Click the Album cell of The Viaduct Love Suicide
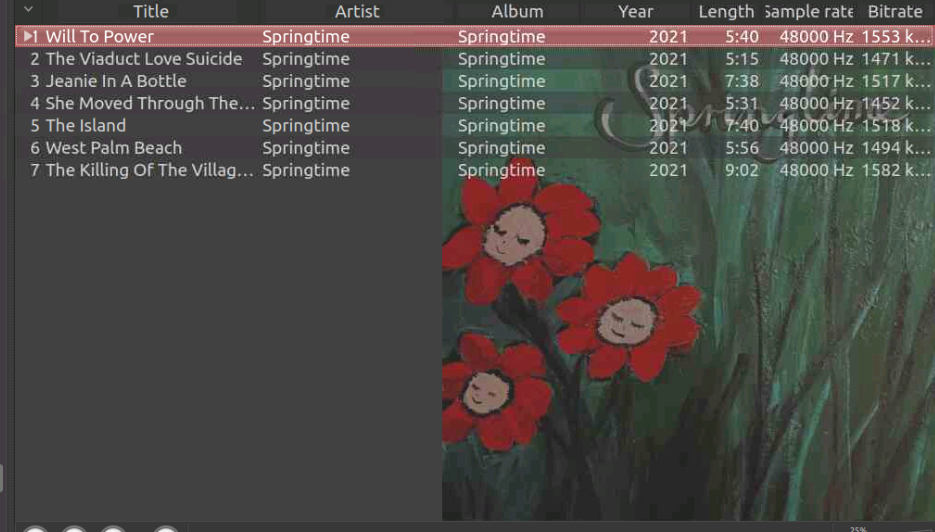935x532 pixels. coord(501,59)
